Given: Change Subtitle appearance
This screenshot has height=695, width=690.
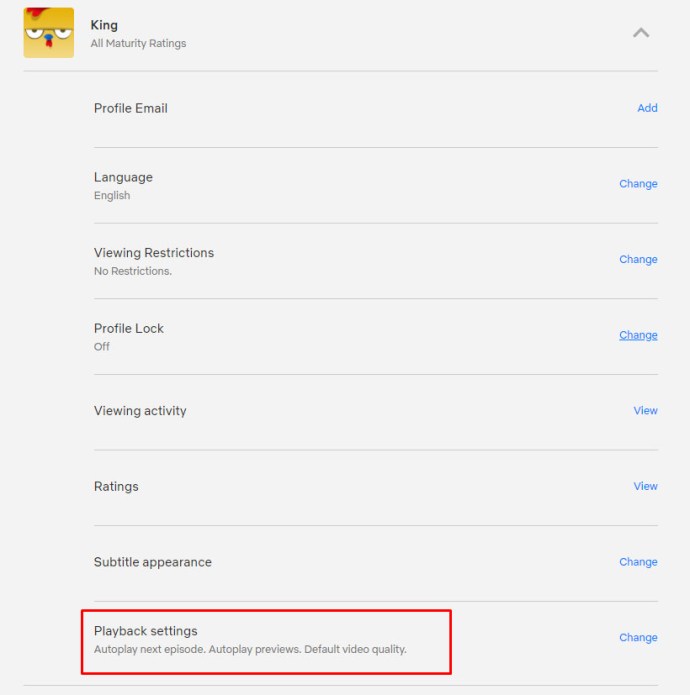Looking at the screenshot, I should tap(638, 562).
